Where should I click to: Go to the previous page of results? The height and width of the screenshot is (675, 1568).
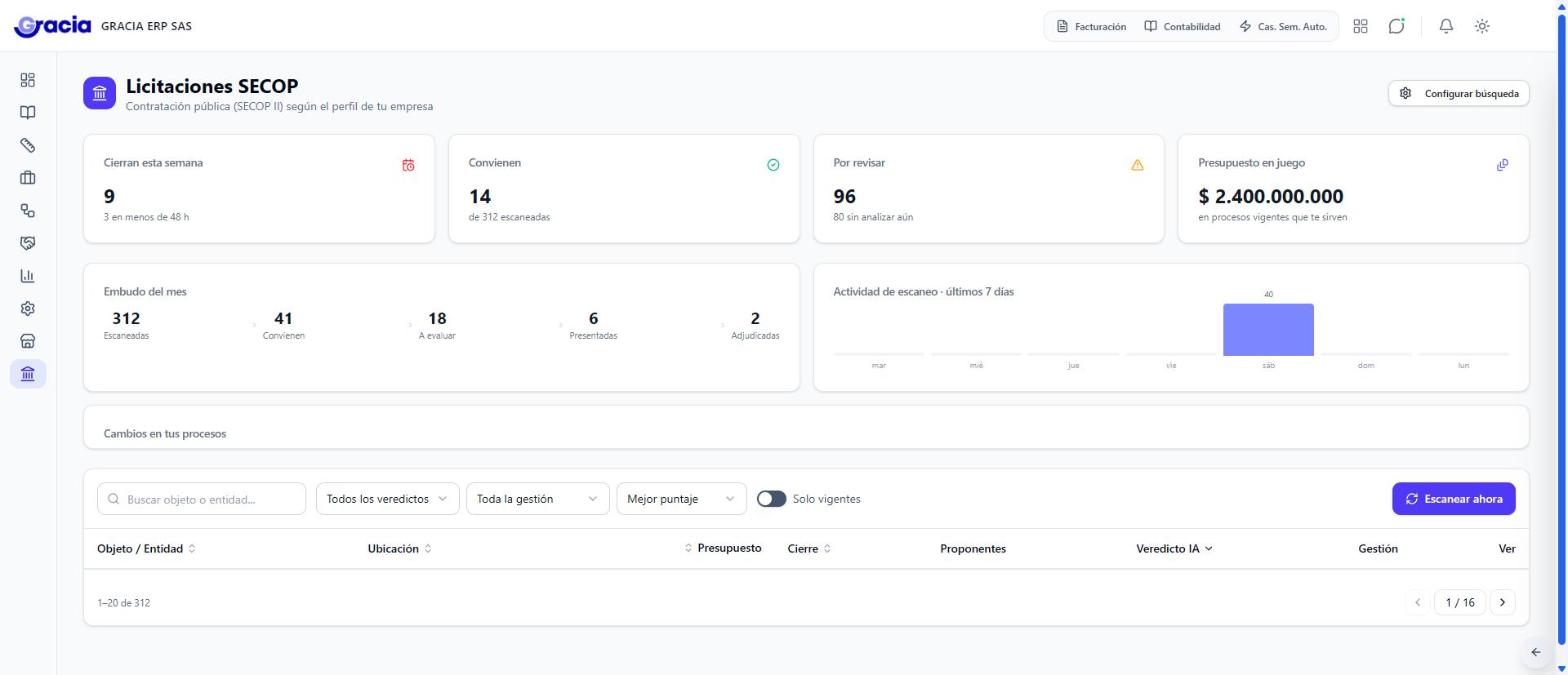(1417, 602)
